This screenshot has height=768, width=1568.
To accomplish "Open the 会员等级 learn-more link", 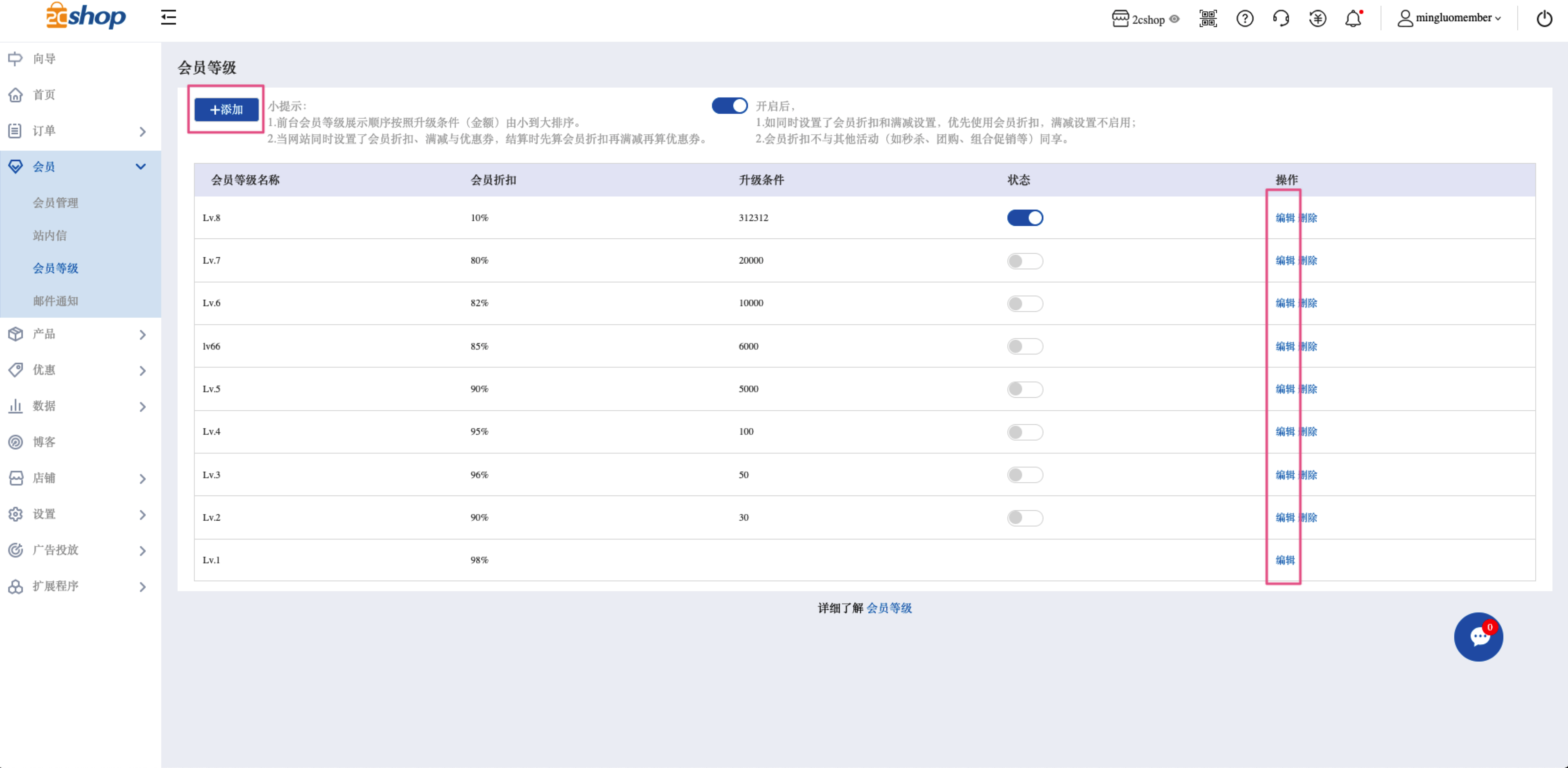I will pyautogui.click(x=889, y=608).
